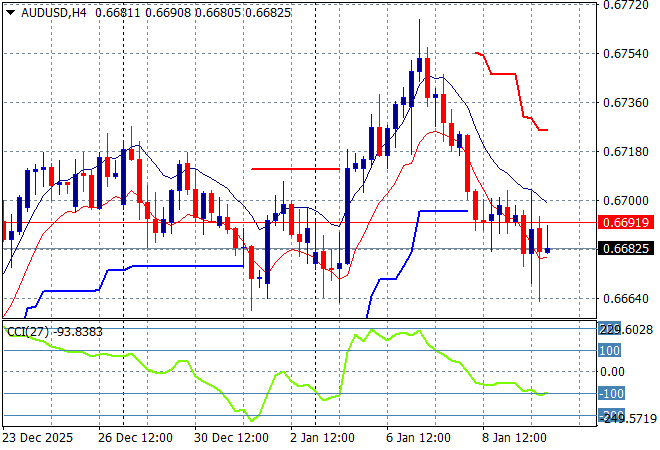Click the 0.67720 price axis label
Viewport: 660px width, 450px height.
coord(630,5)
